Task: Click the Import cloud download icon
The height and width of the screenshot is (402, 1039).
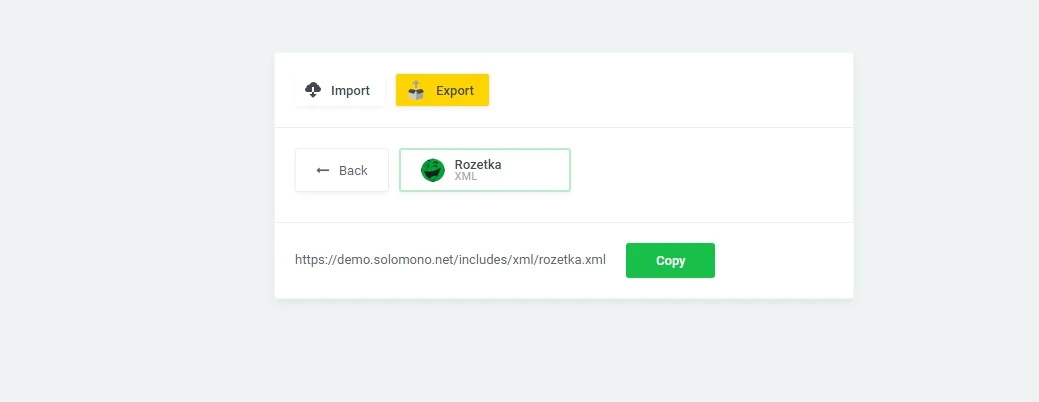Action: click(x=313, y=90)
